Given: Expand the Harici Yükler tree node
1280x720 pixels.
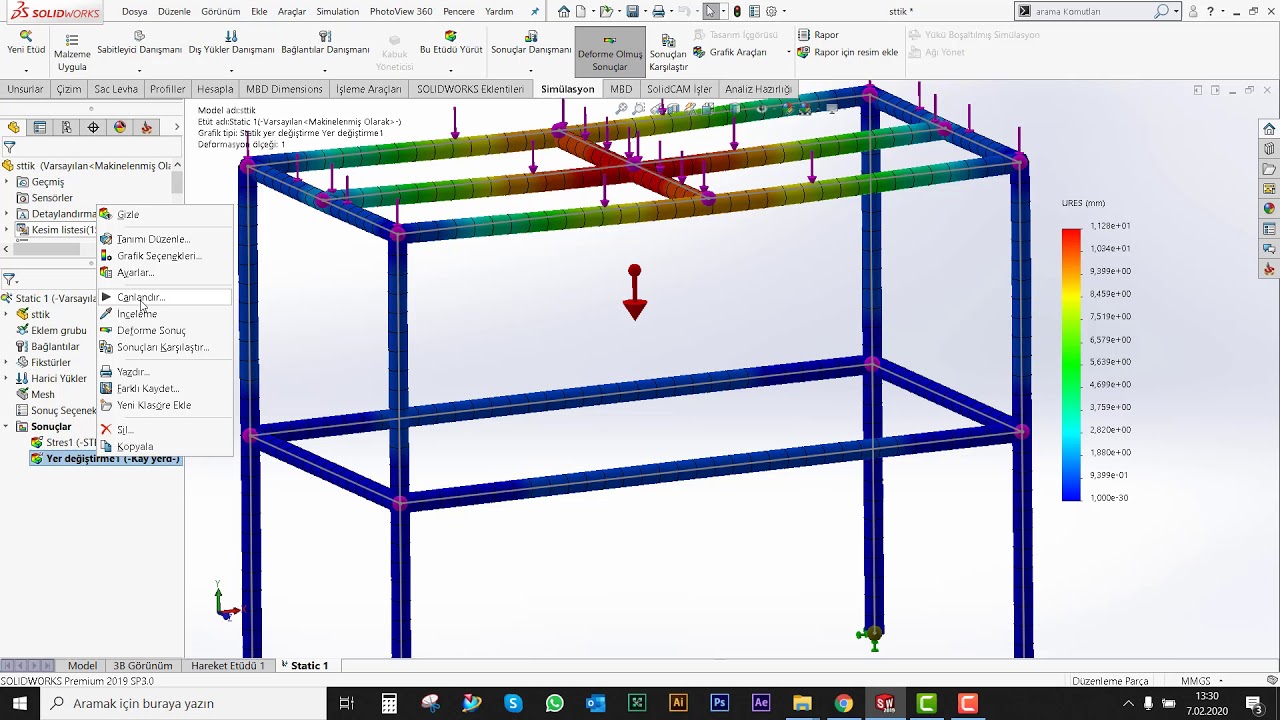Looking at the screenshot, I should 7,378.
